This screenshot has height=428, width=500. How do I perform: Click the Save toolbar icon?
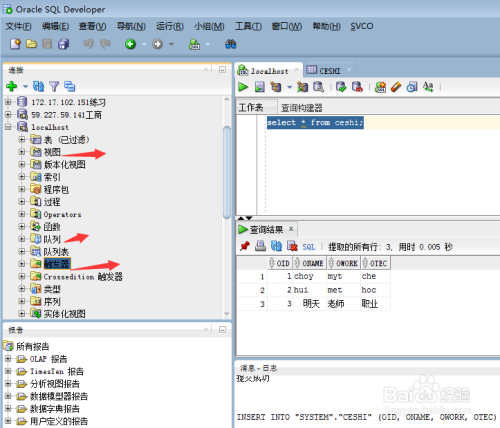pos(47,44)
